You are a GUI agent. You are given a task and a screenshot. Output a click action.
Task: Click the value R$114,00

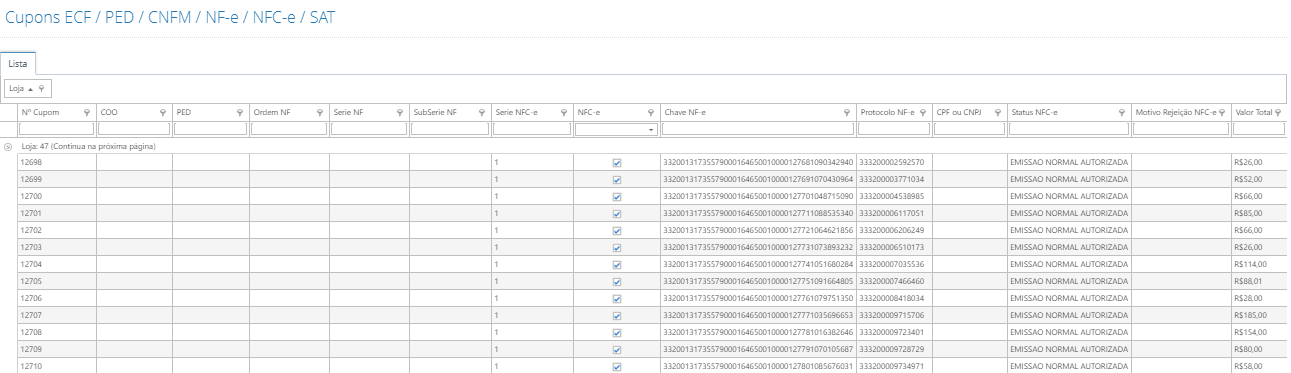[1251, 265]
